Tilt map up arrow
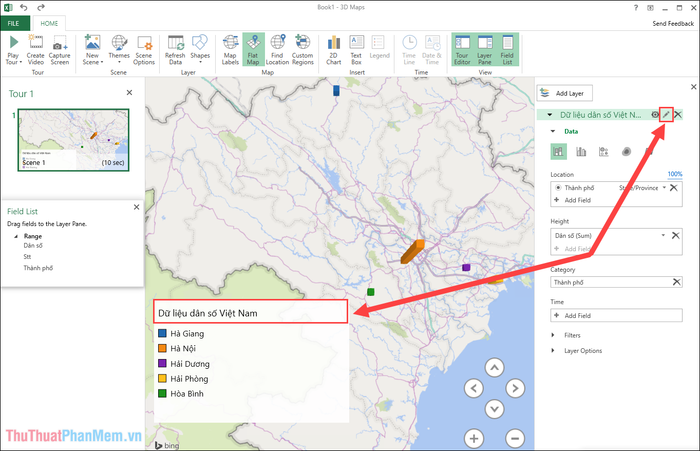The width and height of the screenshot is (700, 451). pyautogui.click(x=494, y=368)
